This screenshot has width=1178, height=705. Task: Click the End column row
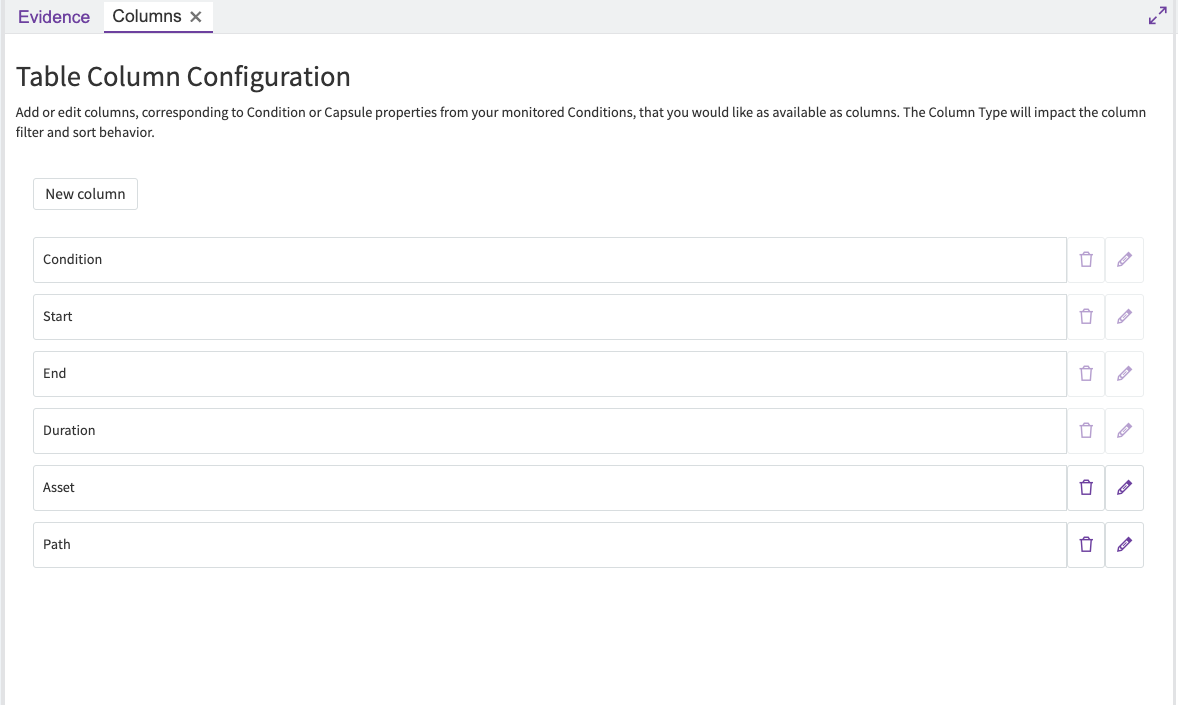pyautogui.click(x=550, y=374)
